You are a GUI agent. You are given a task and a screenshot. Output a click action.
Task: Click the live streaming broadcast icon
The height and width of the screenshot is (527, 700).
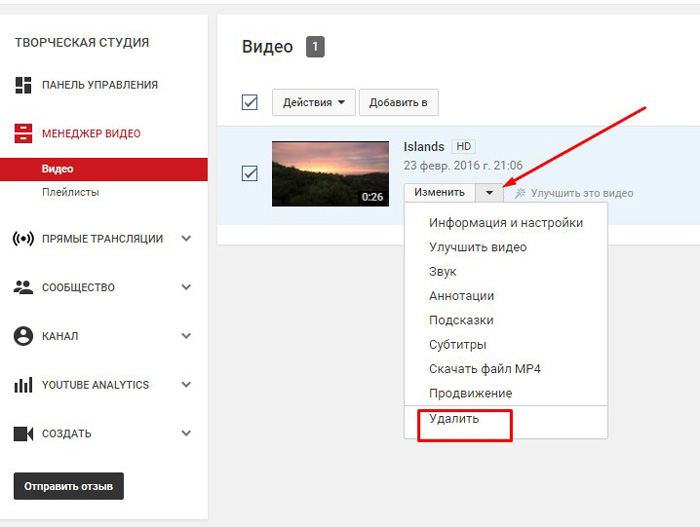click(x=23, y=239)
